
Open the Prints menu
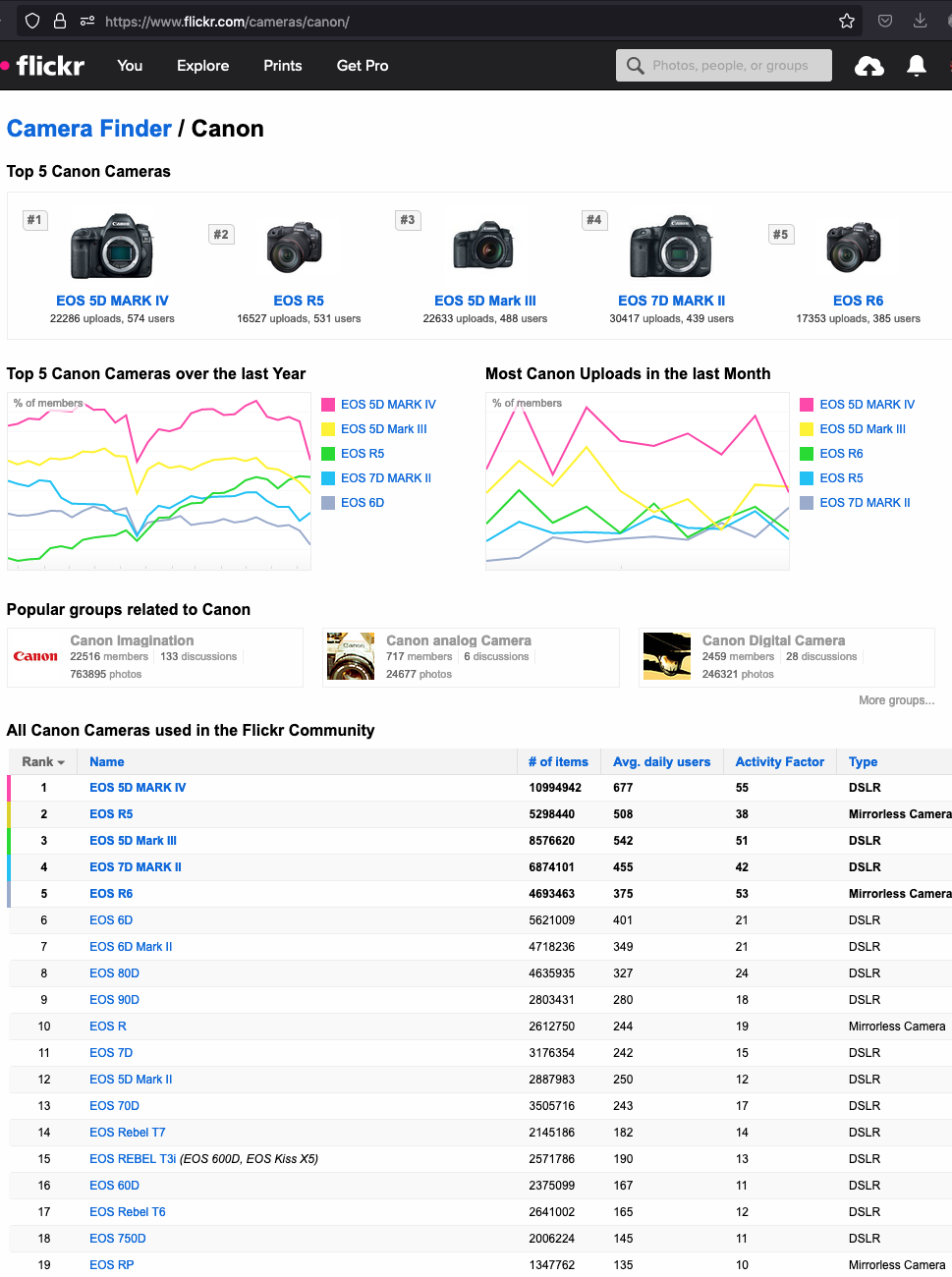click(283, 66)
